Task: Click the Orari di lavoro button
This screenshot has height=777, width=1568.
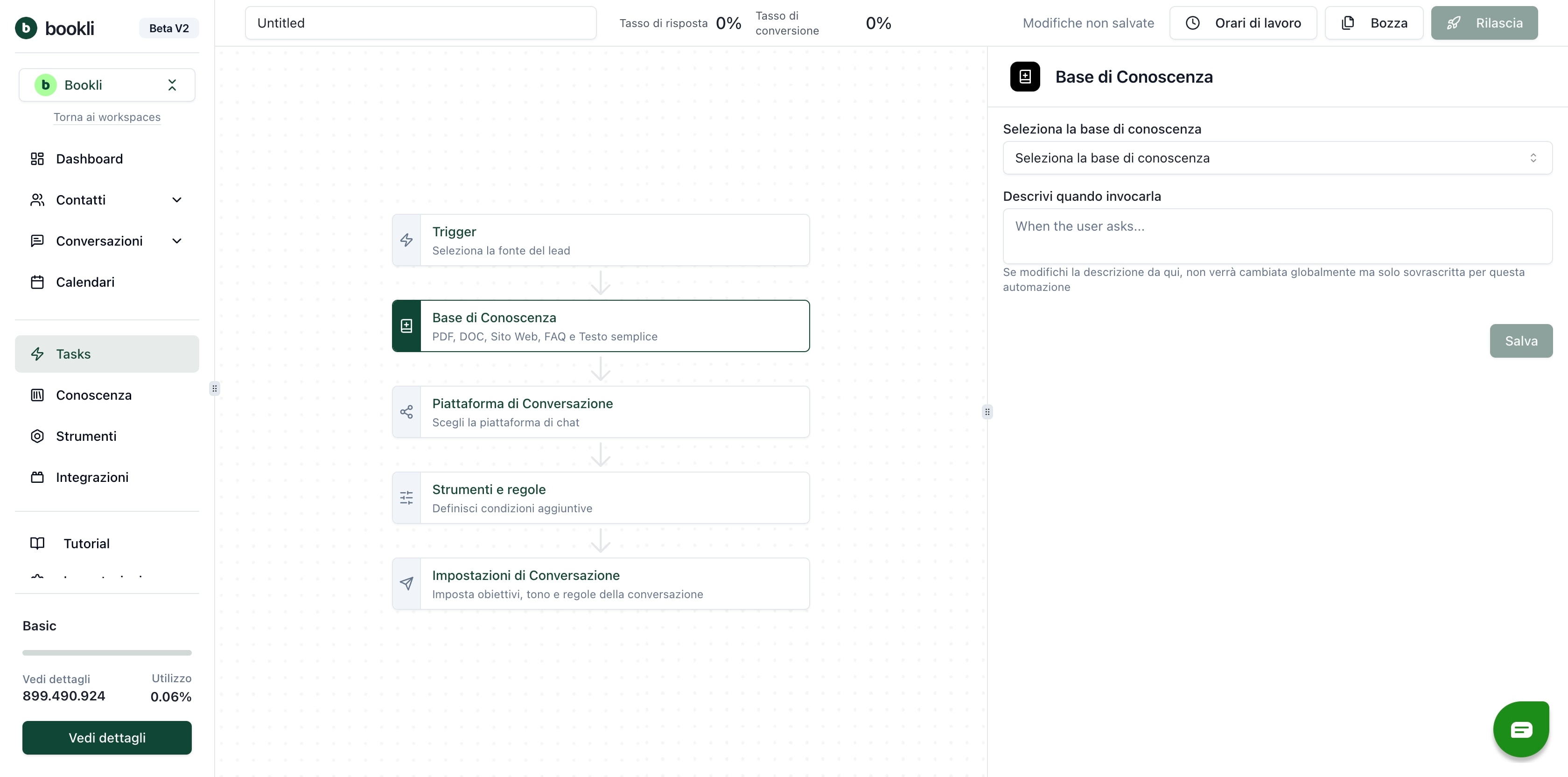Action: coord(1243,23)
